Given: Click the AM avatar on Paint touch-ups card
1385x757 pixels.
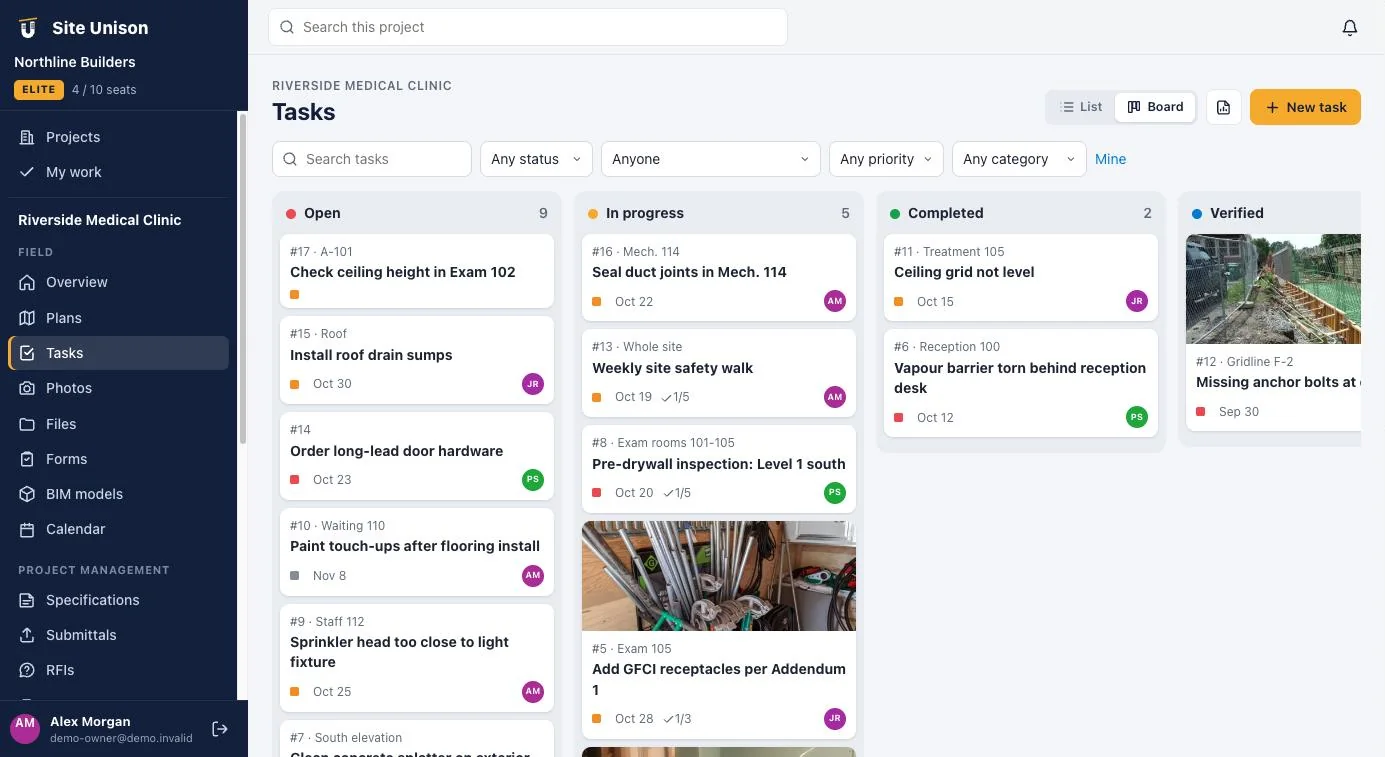Looking at the screenshot, I should pos(533,575).
